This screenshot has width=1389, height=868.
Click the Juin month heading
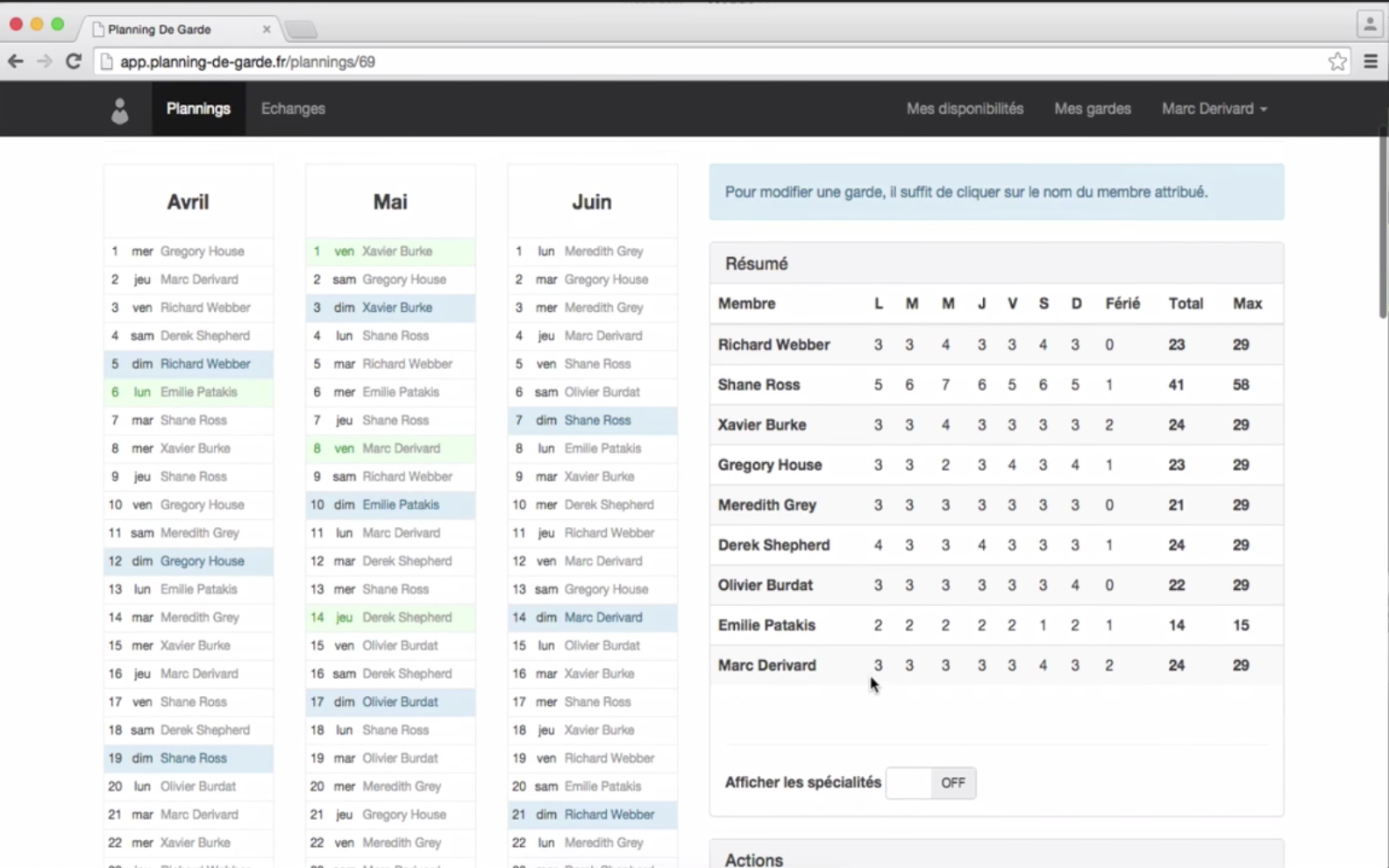[592, 202]
